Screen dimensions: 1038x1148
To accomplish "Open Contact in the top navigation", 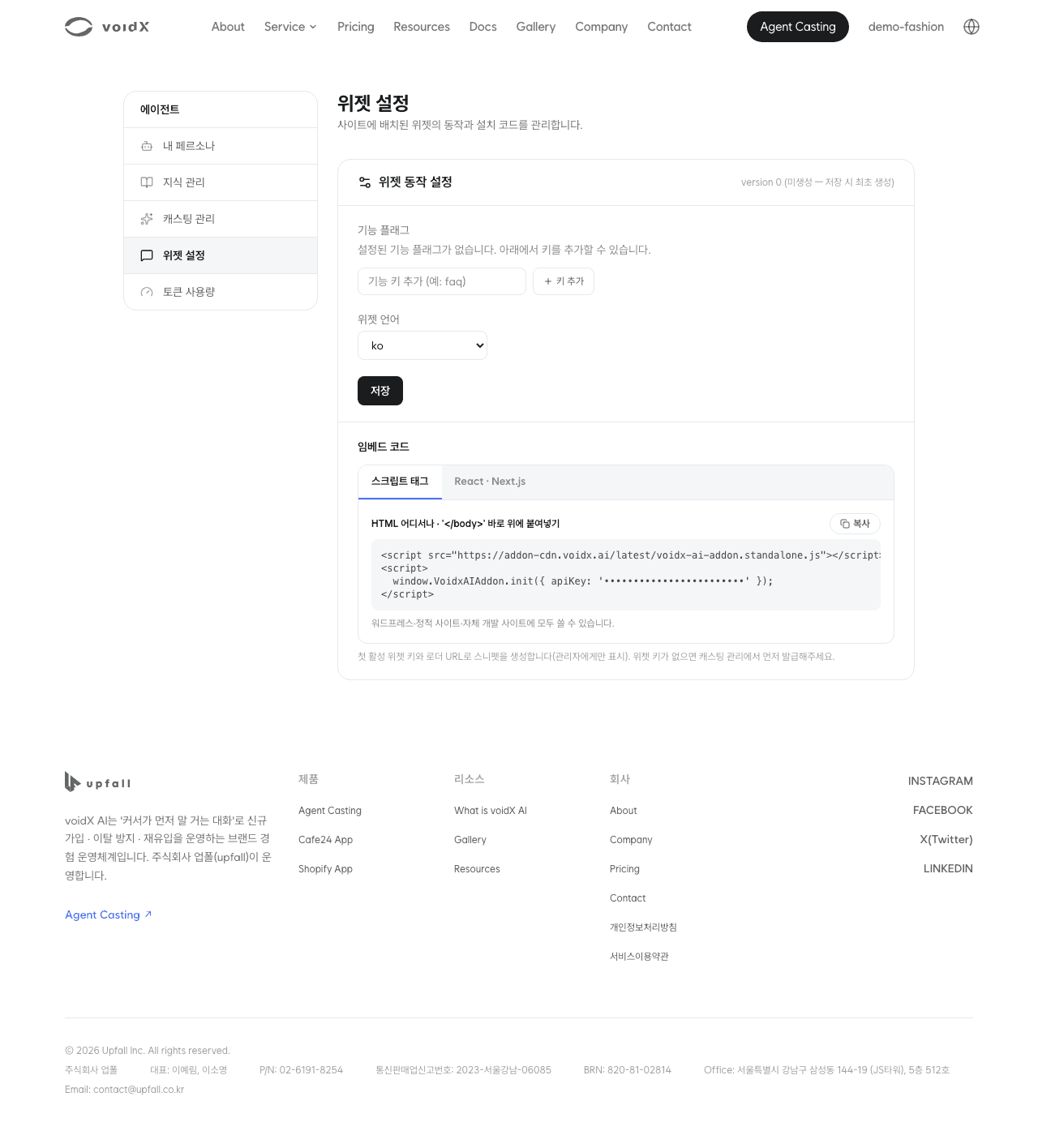I will [670, 27].
